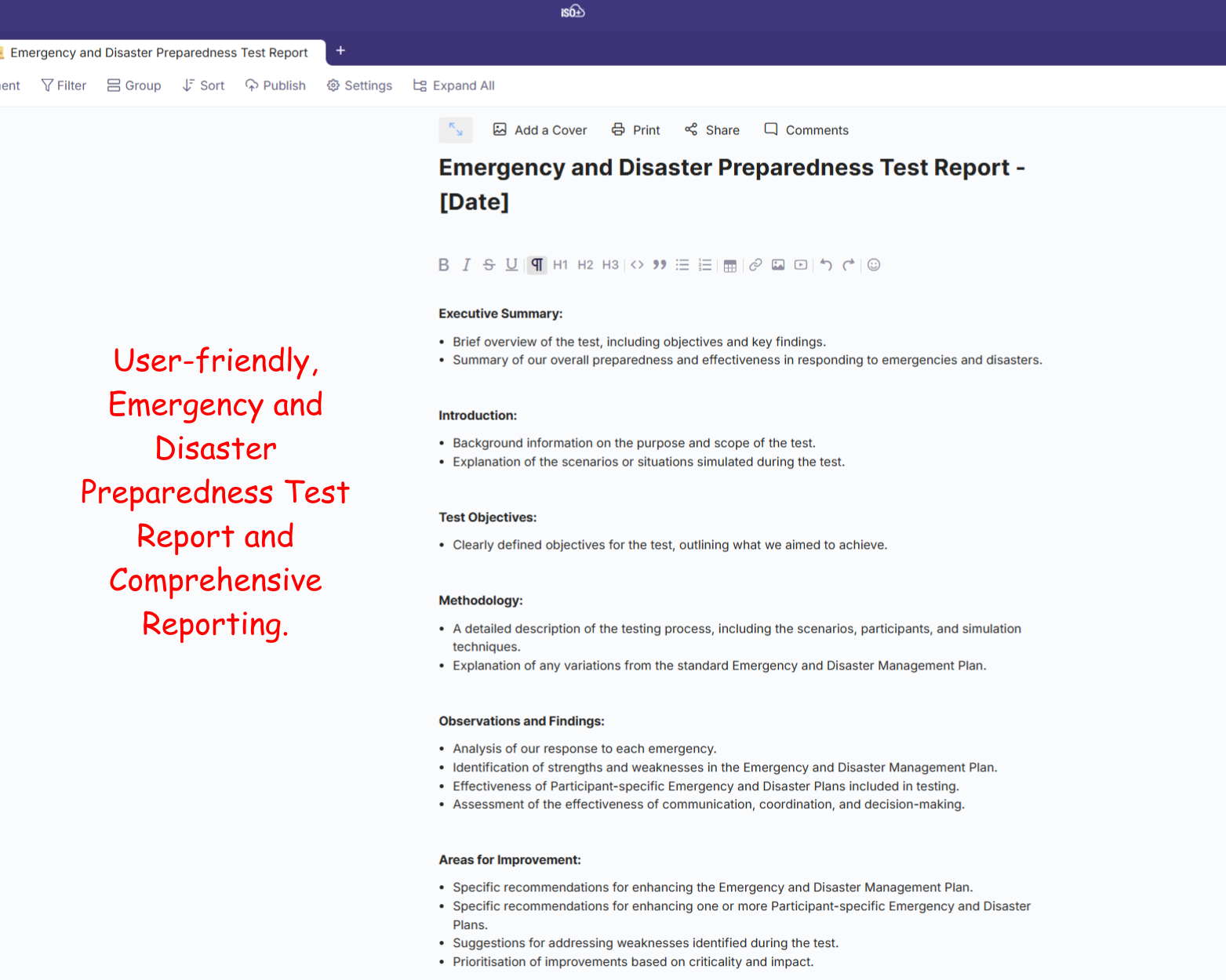Toggle underline text formatting

click(511, 265)
